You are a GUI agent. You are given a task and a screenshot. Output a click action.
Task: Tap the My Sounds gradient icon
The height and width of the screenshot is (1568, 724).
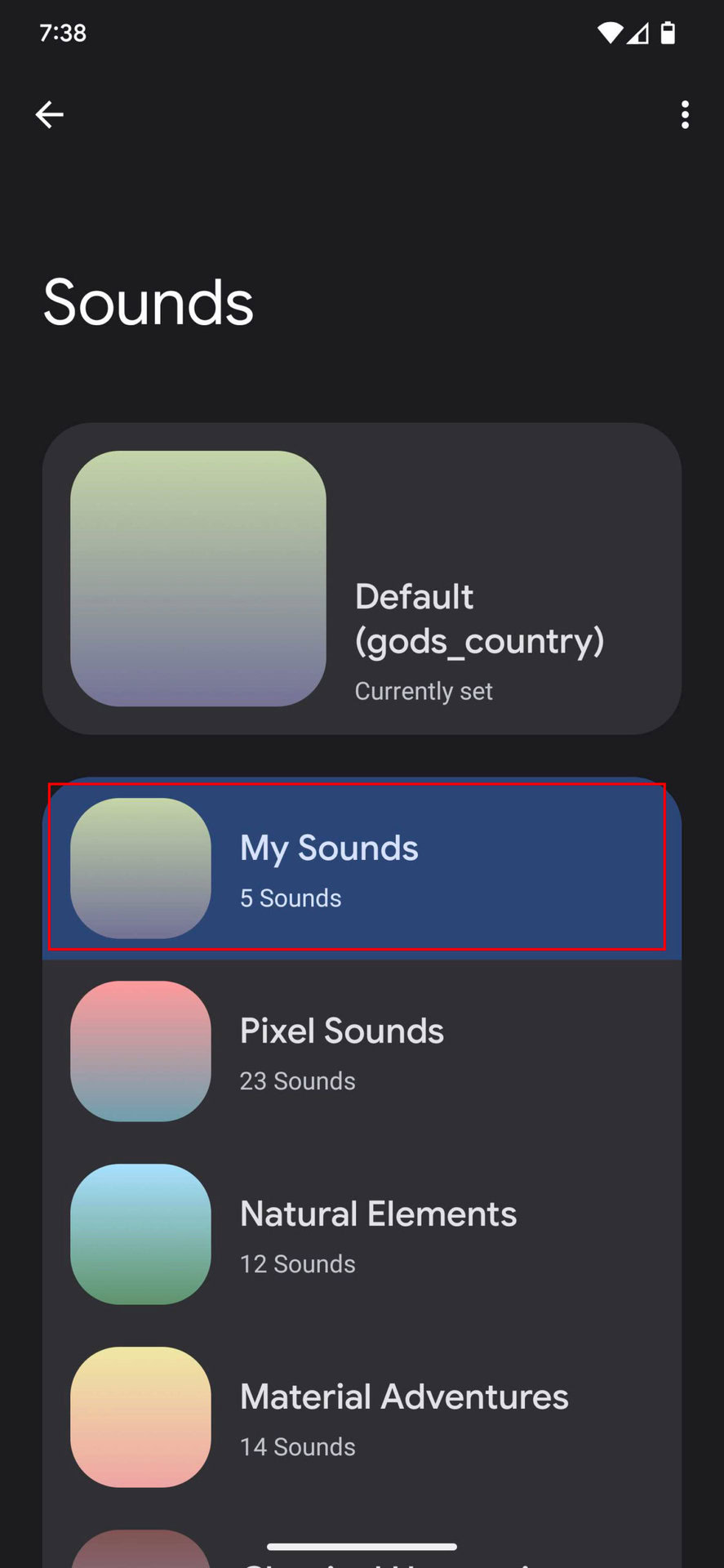[x=140, y=868]
